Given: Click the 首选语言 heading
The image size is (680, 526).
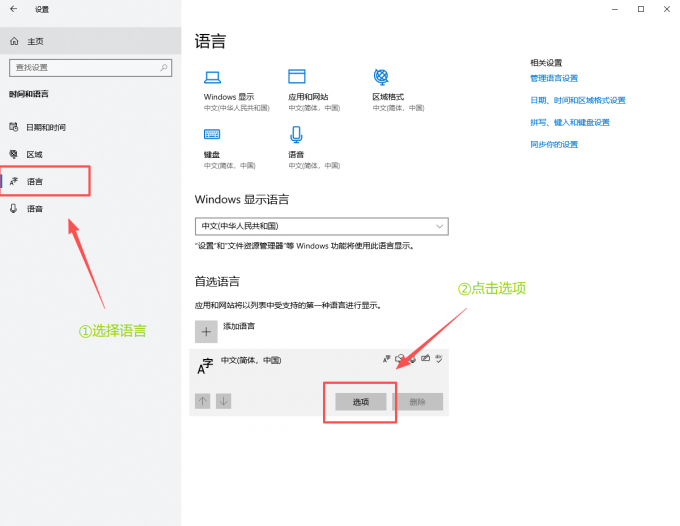Looking at the screenshot, I should point(217,282).
